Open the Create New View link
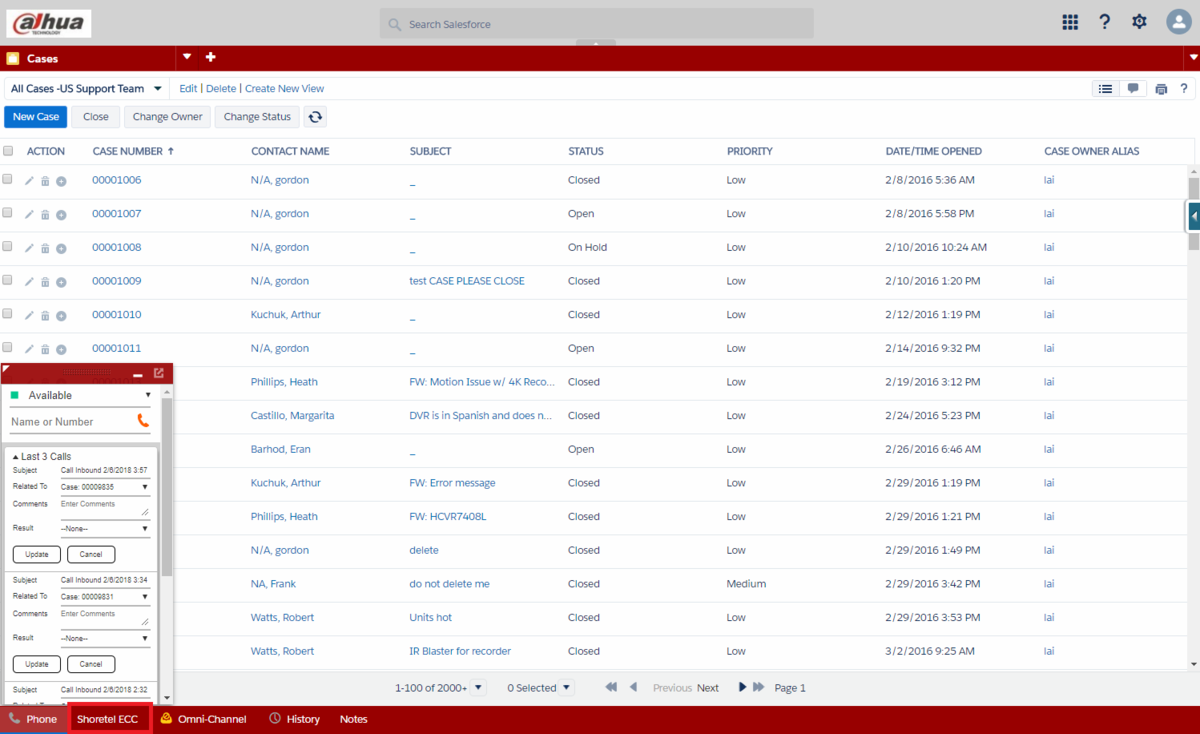1200x734 pixels. [284, 89]
